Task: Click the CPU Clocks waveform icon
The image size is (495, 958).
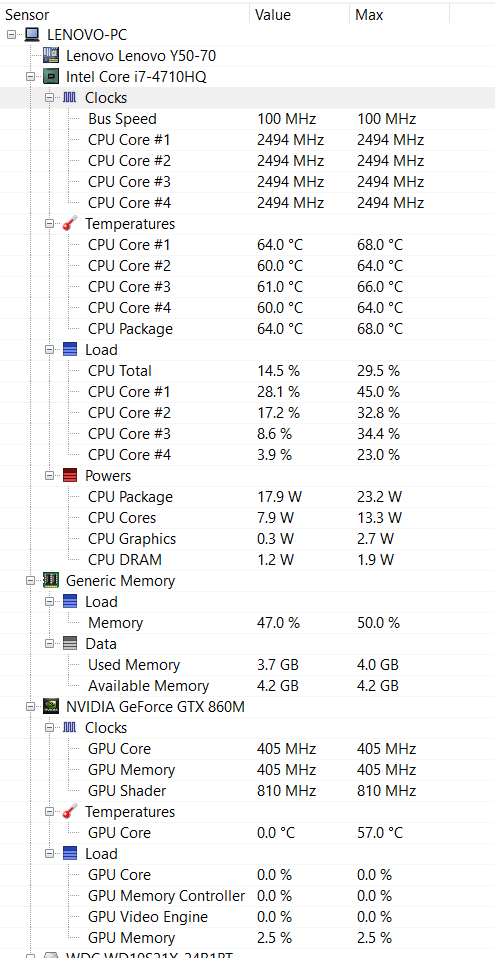Action: [x=70, y=98]
